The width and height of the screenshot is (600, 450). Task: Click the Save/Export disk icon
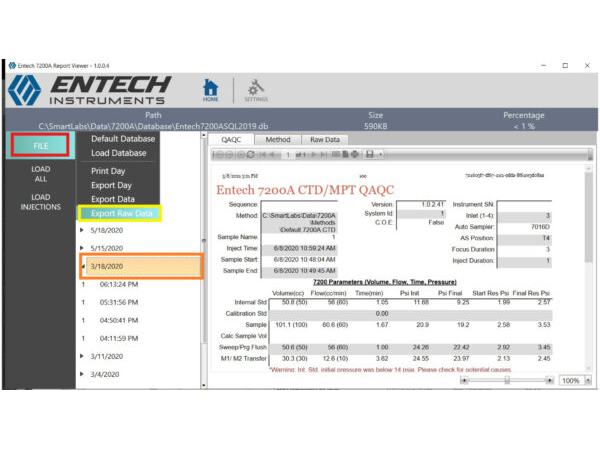[x=370, y=154]
